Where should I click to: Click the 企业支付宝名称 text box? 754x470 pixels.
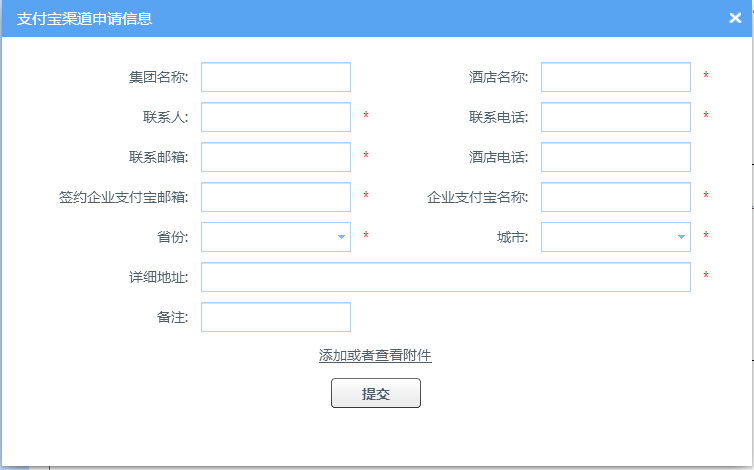point(616,197)
